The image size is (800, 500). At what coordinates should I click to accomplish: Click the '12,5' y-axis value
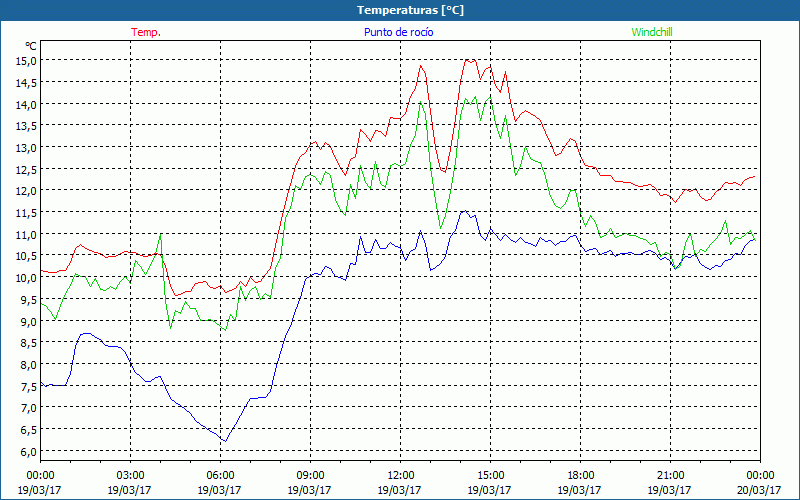point(27,169)
